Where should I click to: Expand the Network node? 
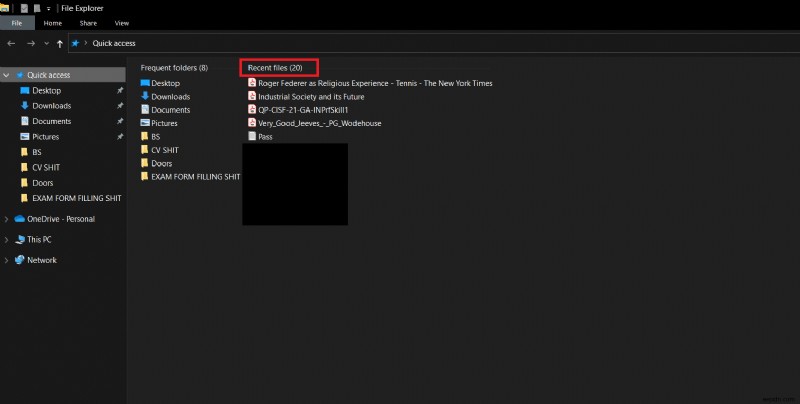pos(6,260)
